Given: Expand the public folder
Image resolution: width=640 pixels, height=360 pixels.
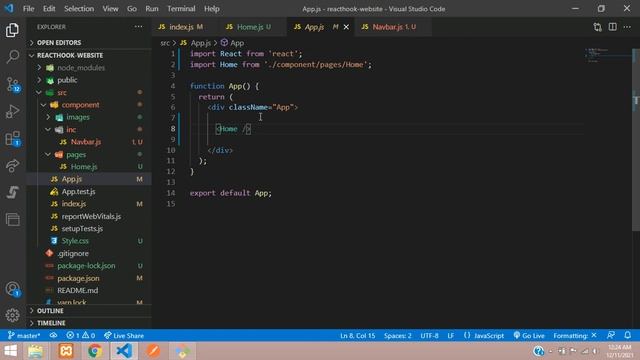Looking at the screenshot, I should click(89, 80).
